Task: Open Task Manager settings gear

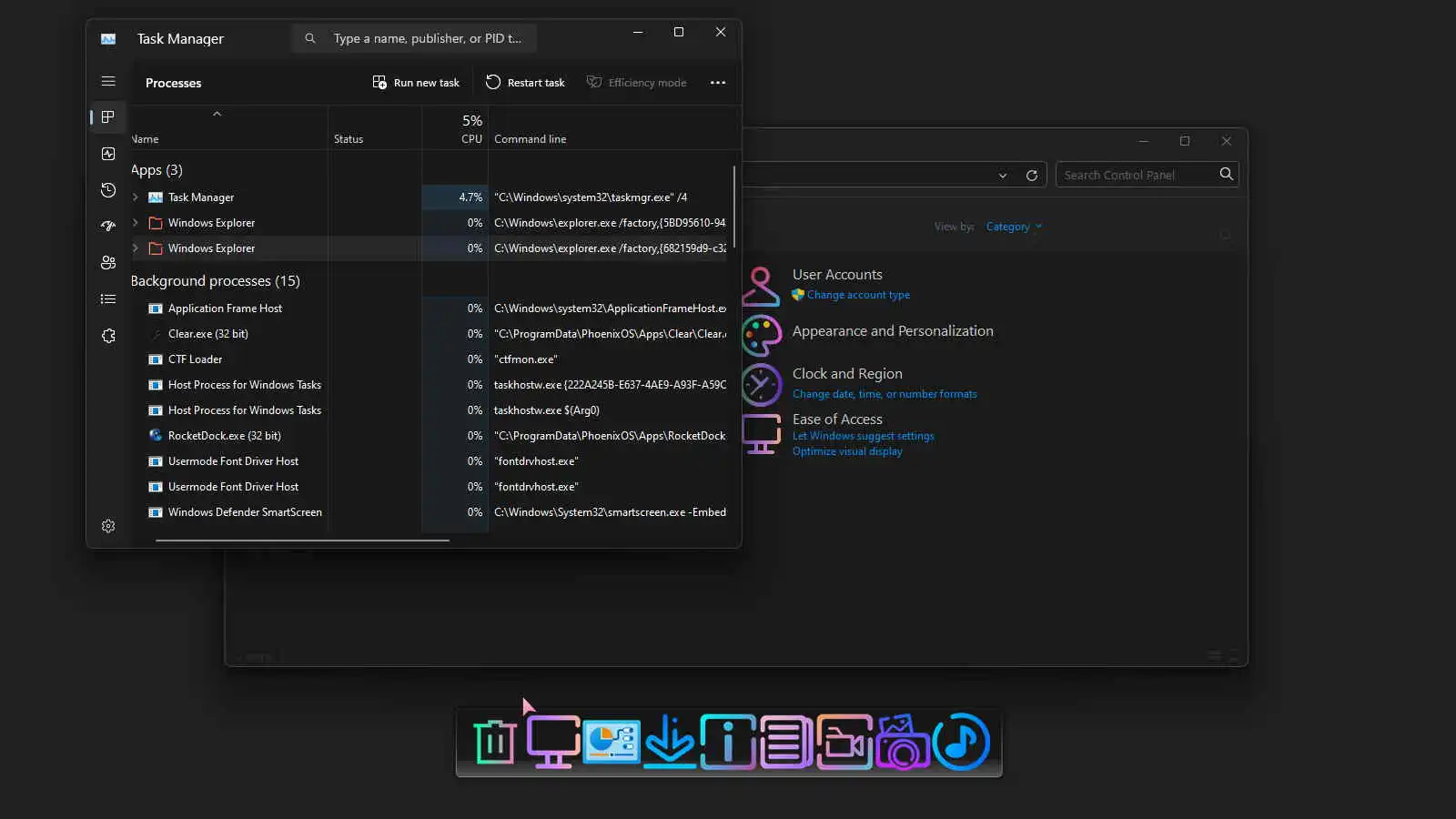Action: (x=108, y=526)
